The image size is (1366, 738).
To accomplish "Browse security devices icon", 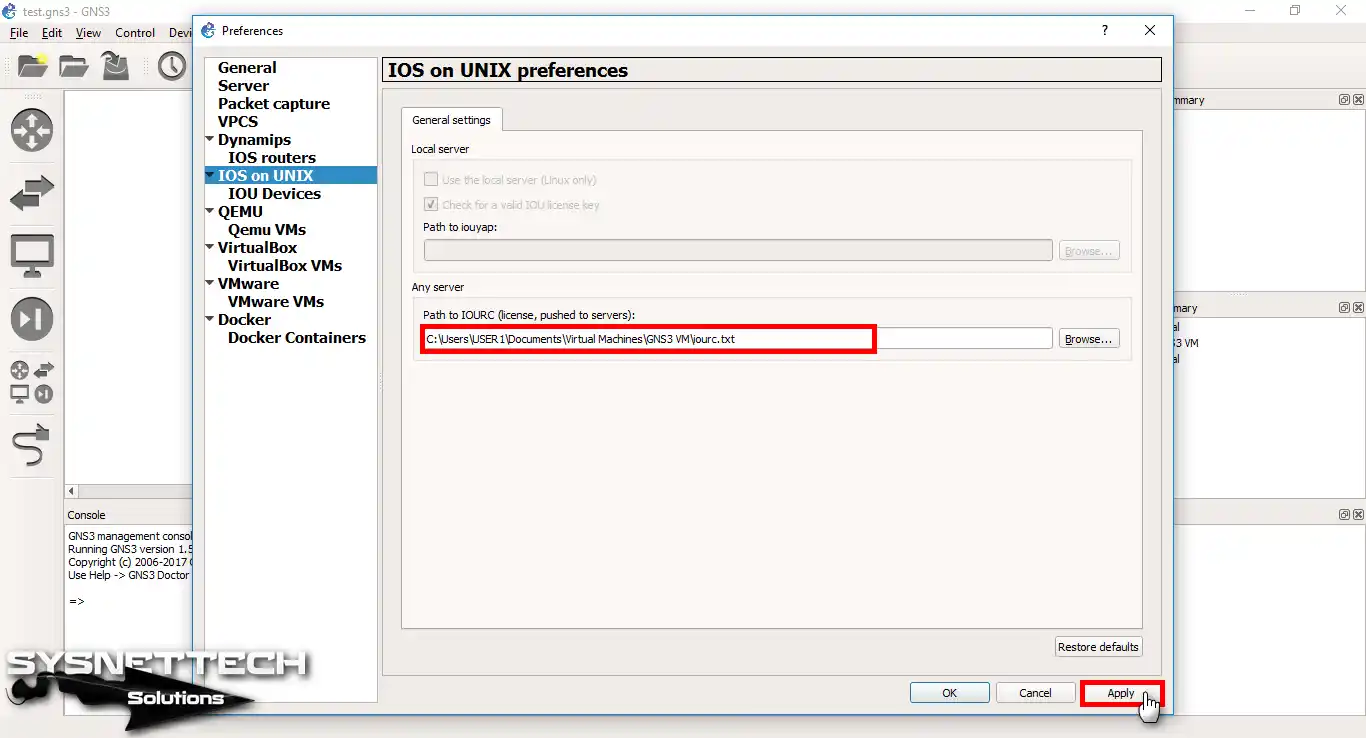I will 32,319.
